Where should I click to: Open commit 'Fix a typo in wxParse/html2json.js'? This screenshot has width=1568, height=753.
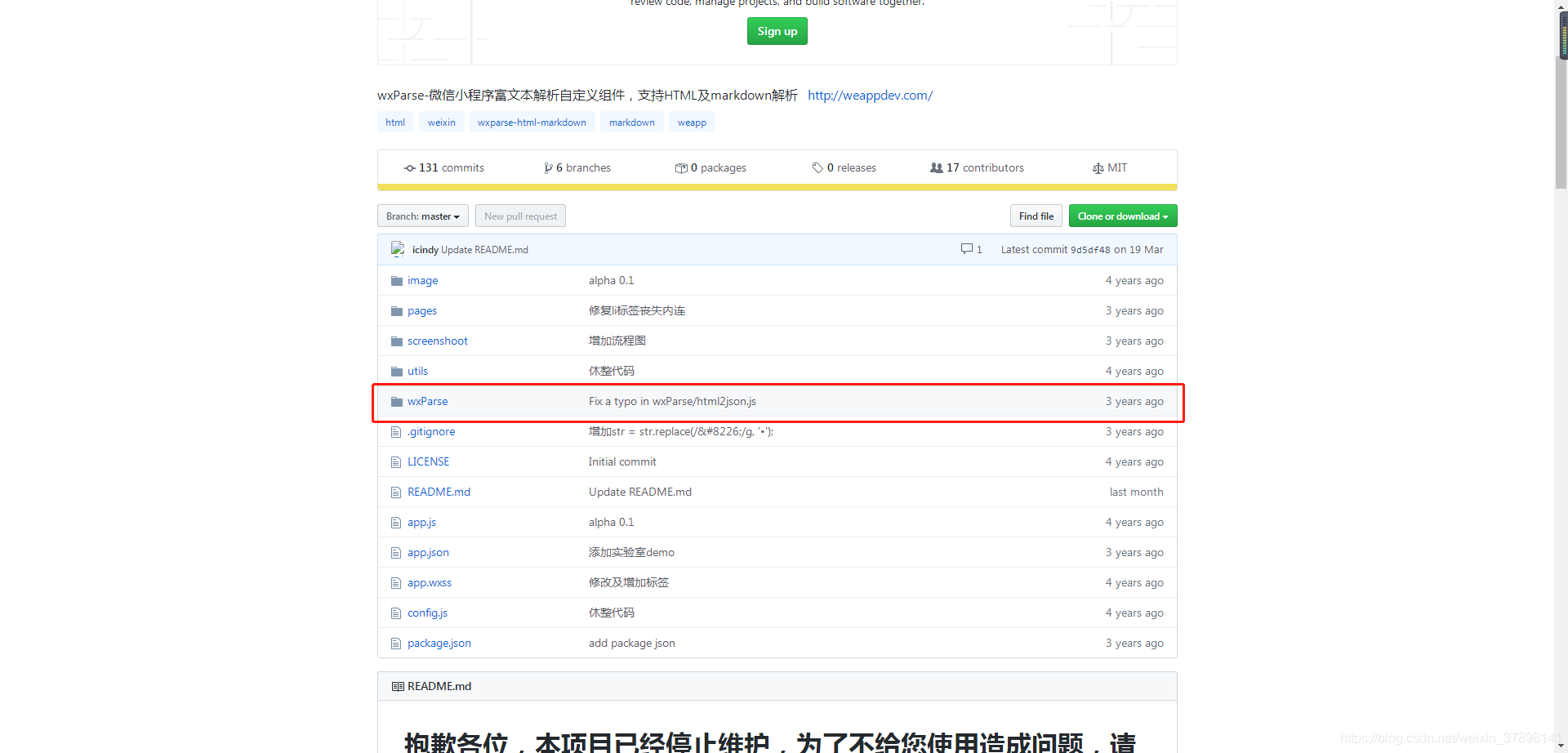672,402
